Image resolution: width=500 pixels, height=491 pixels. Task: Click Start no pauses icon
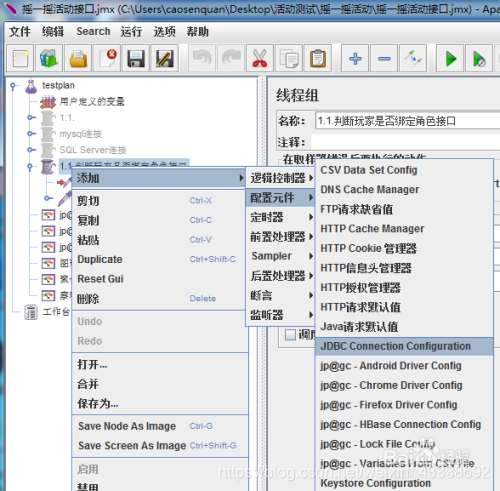point(479,59)
